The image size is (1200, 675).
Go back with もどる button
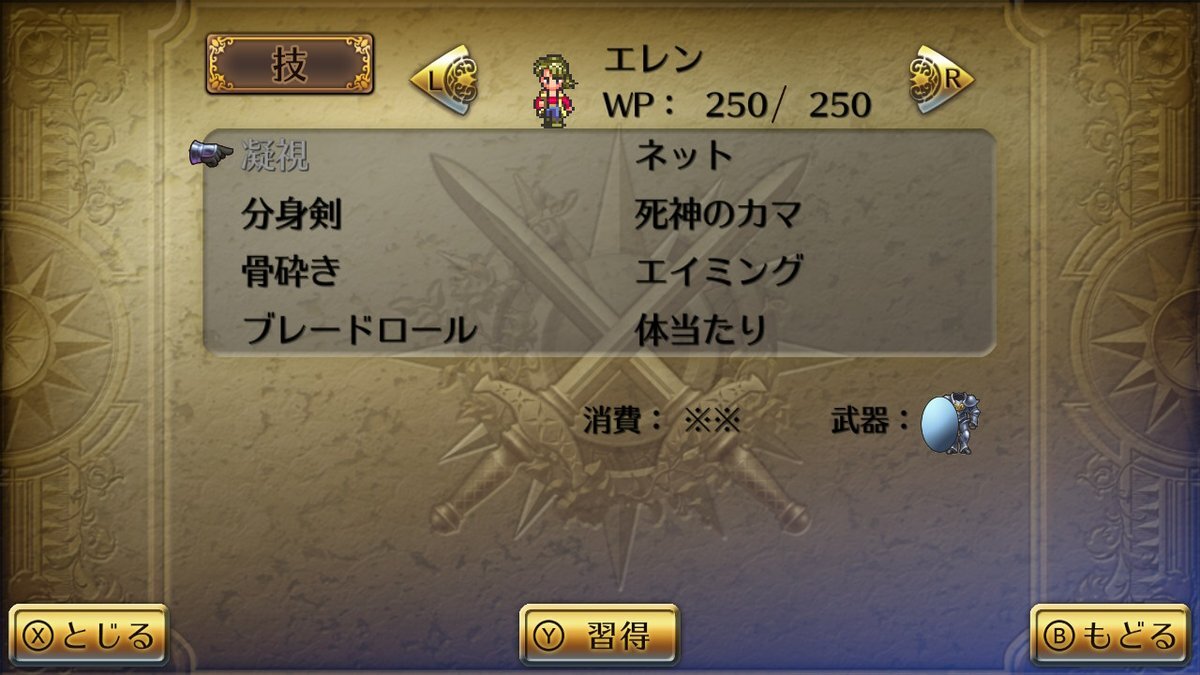1110,636
